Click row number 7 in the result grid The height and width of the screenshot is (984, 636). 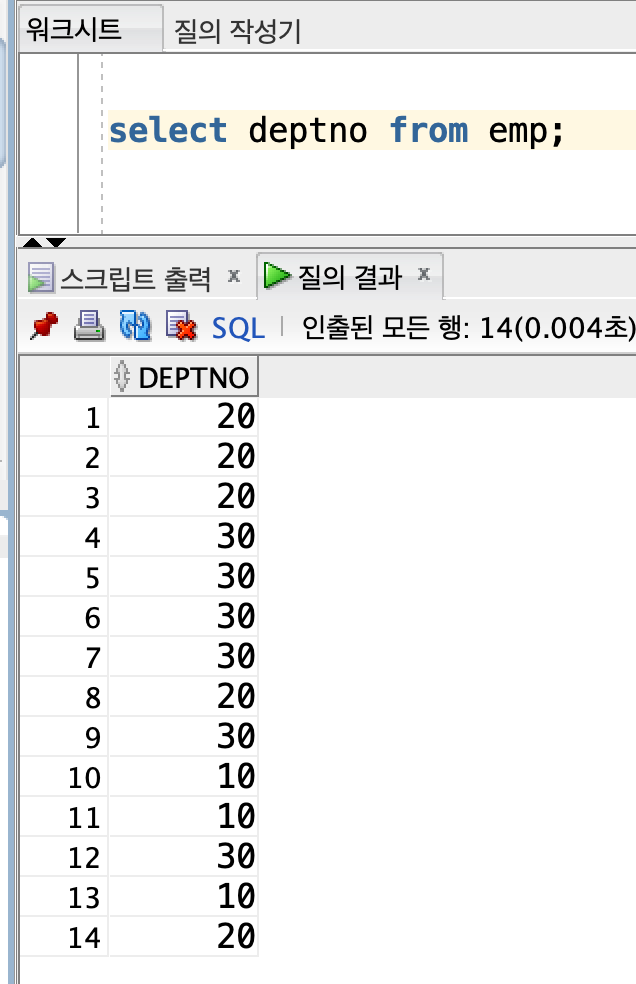tap(64, 657)
